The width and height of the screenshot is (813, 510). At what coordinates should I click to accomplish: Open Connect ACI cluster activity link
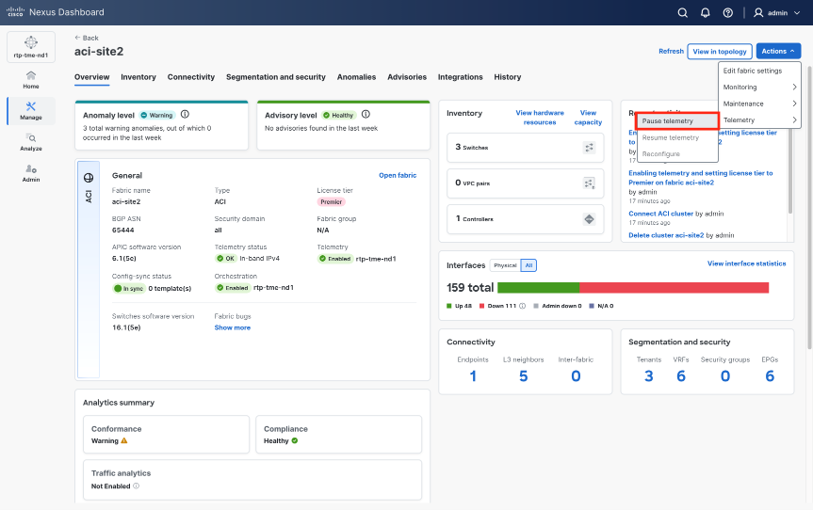click(x=661, y=214)
